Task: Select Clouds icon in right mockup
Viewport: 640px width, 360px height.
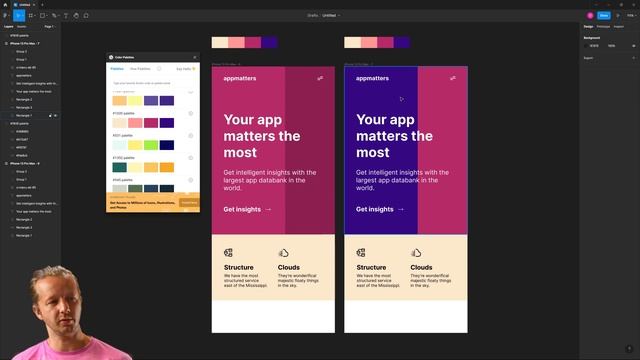Action: click(416, 253)
